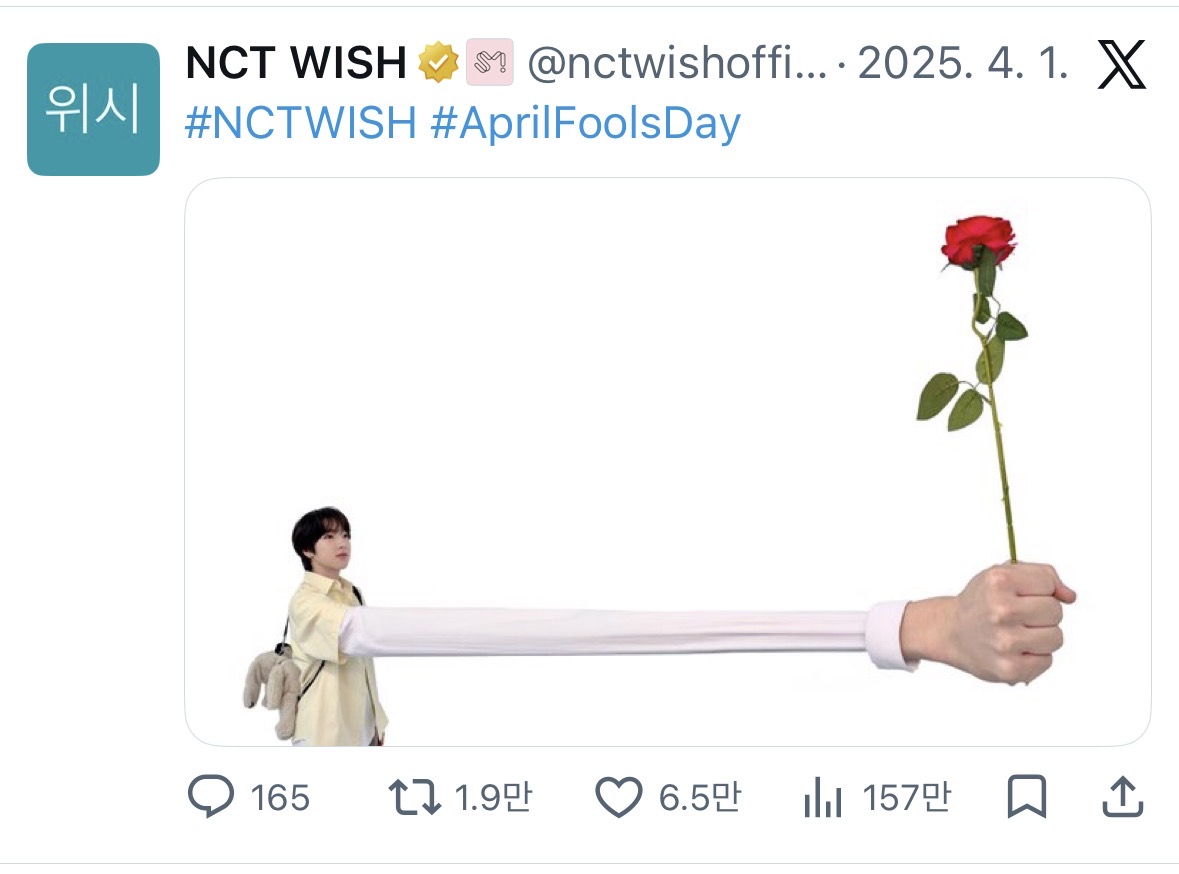
Task: Open the @nctwishoffi... handle link
Action: click(x=677, y=65)
